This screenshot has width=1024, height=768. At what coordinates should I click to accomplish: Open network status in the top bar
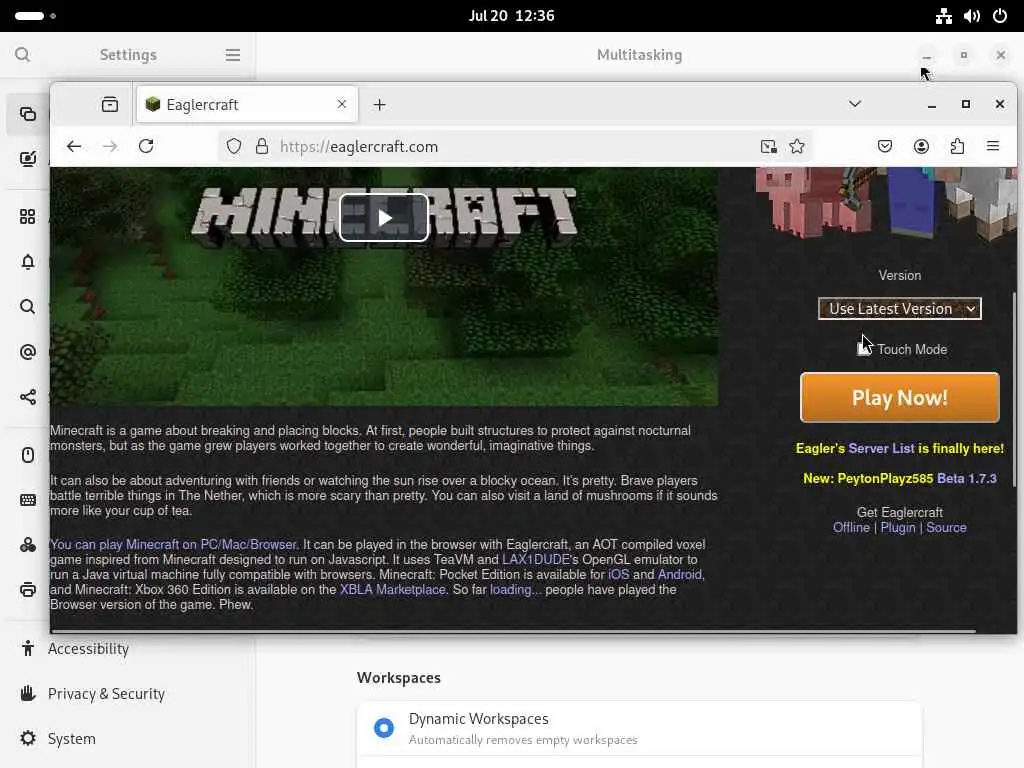click(944, 16)
